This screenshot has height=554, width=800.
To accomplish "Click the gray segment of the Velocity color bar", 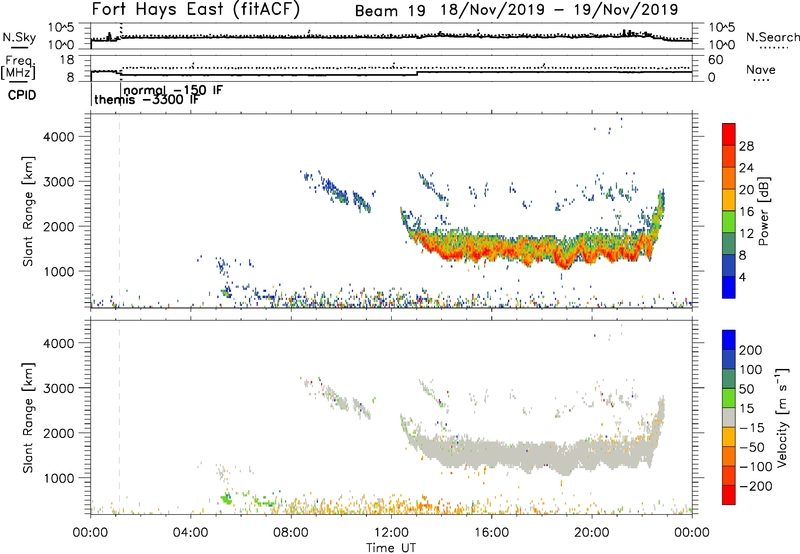I will tap(729, 417).
